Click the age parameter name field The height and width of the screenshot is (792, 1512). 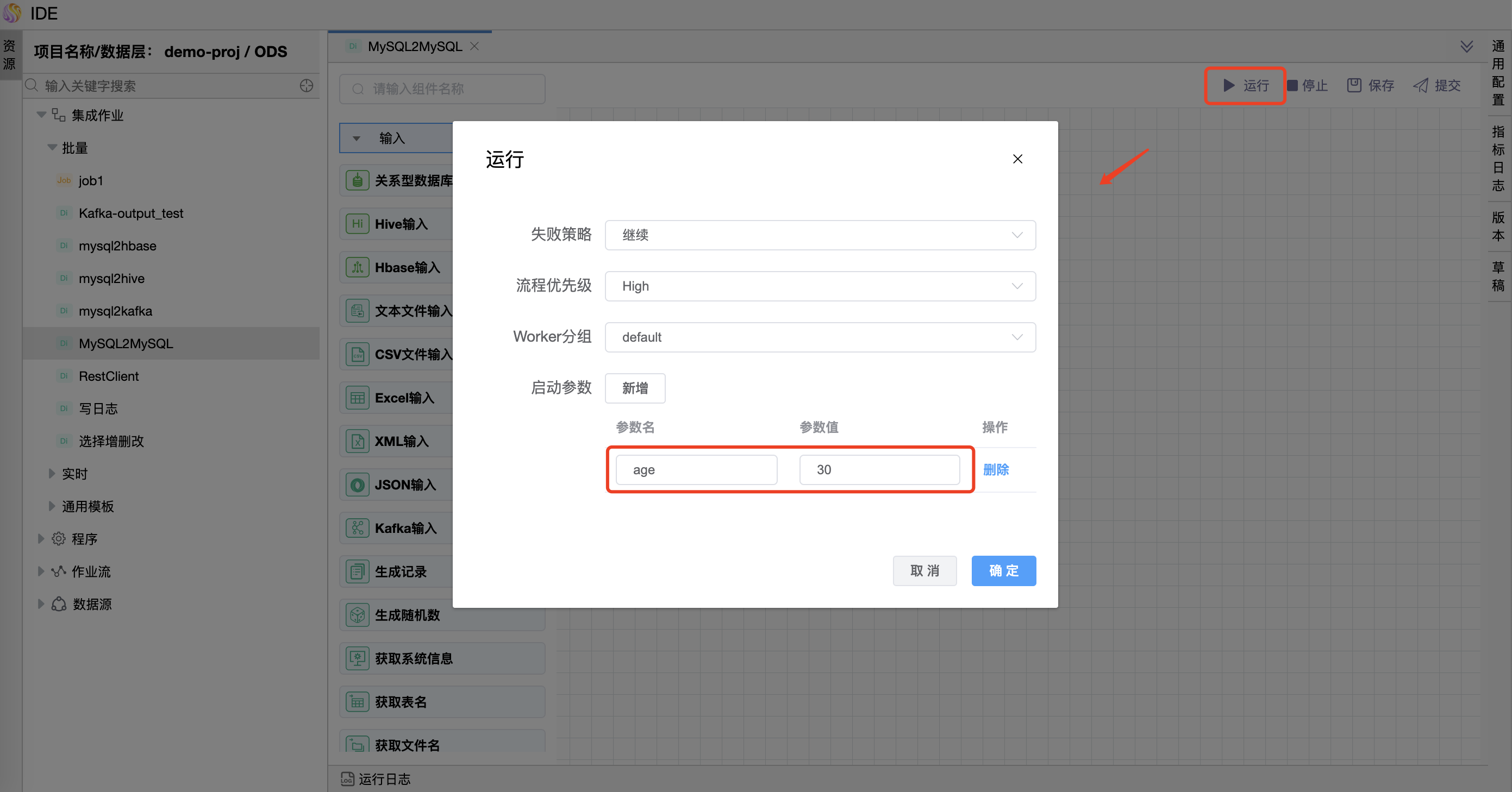(696, 469)
